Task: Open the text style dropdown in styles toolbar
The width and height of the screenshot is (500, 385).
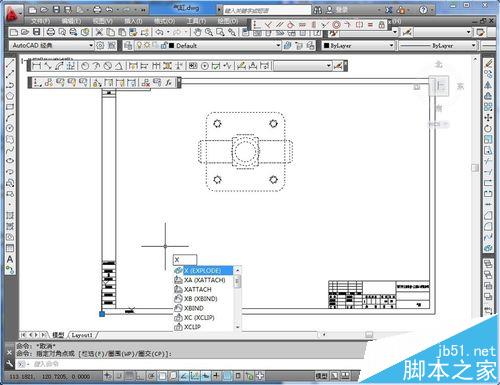Action: 395,32
